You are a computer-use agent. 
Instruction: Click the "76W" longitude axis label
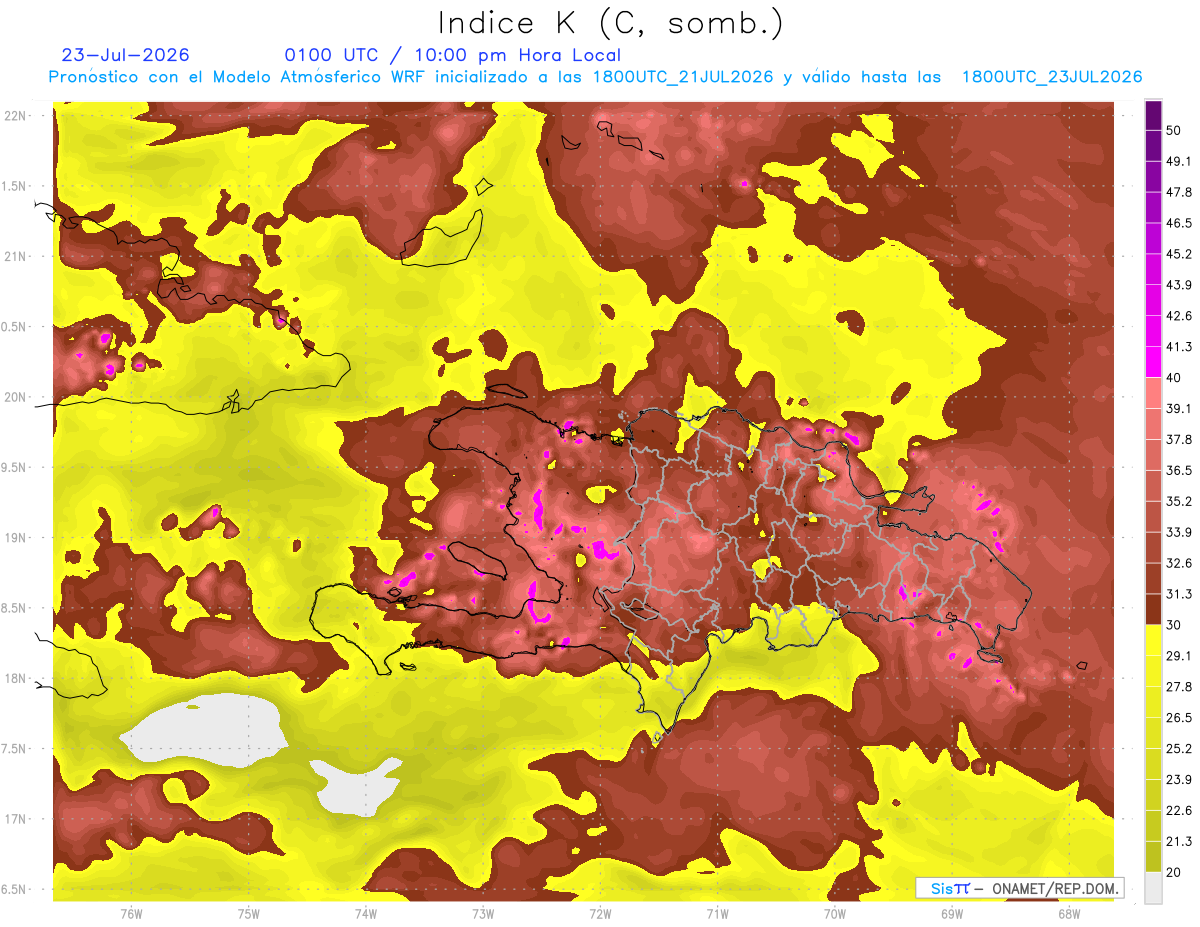point(130,913)
